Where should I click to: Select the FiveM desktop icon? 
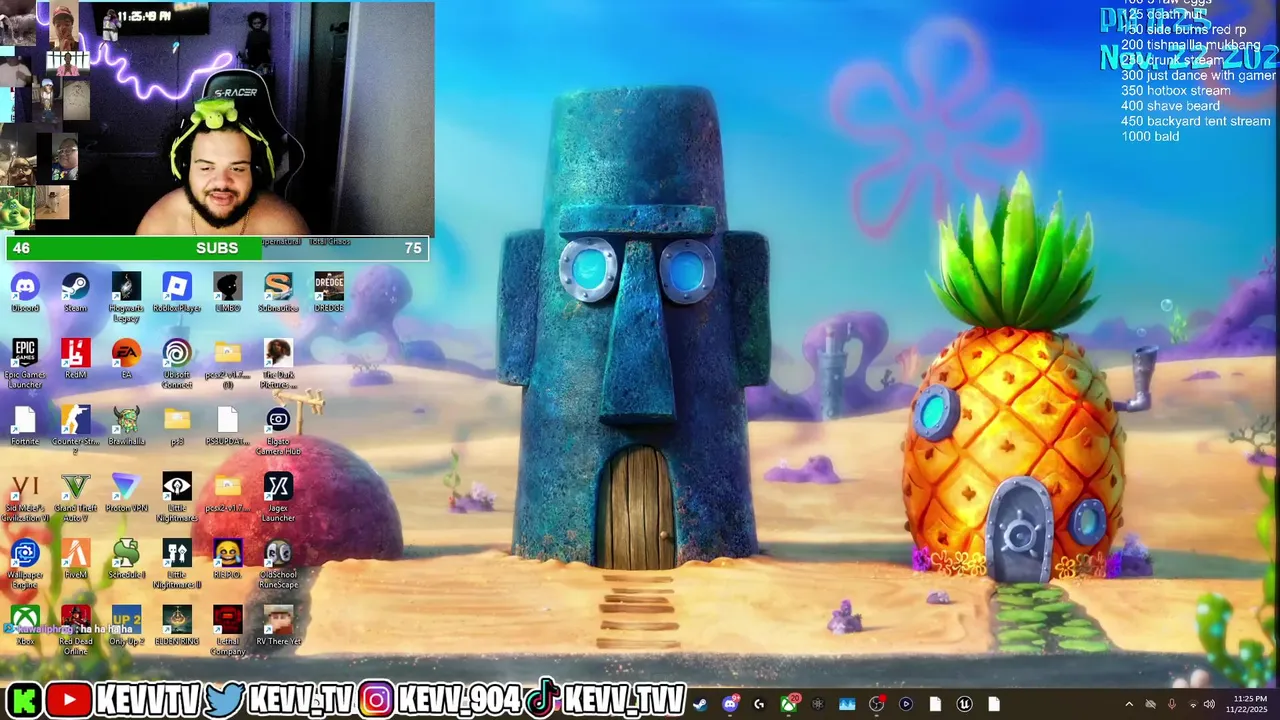[76, 560]
